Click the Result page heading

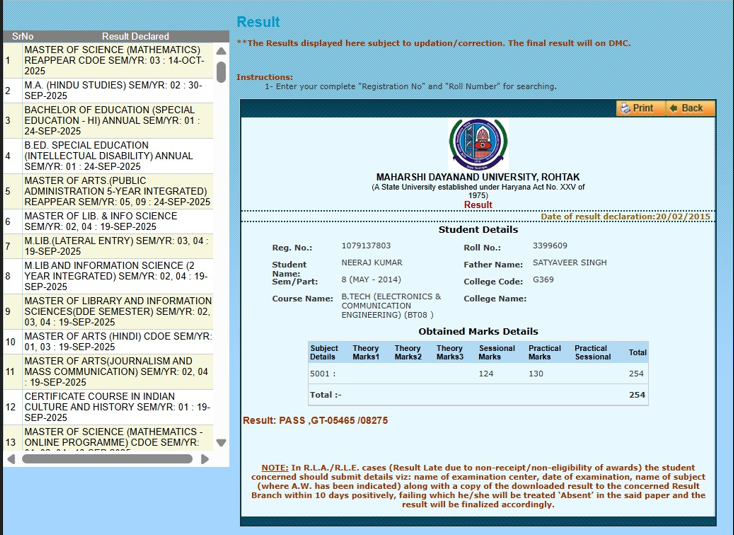(x=258, y=22)
